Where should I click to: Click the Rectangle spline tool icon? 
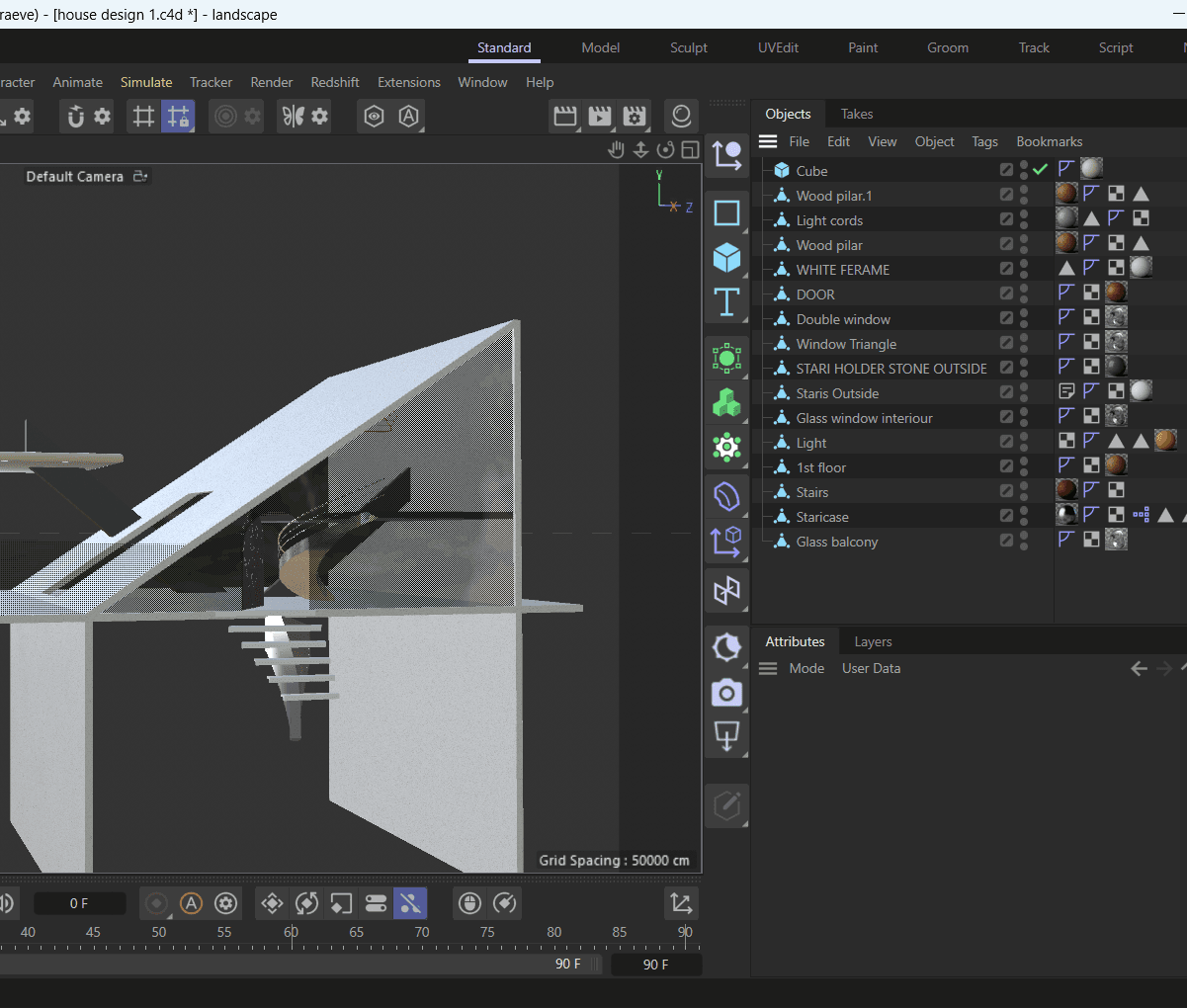tap(726, 213)
